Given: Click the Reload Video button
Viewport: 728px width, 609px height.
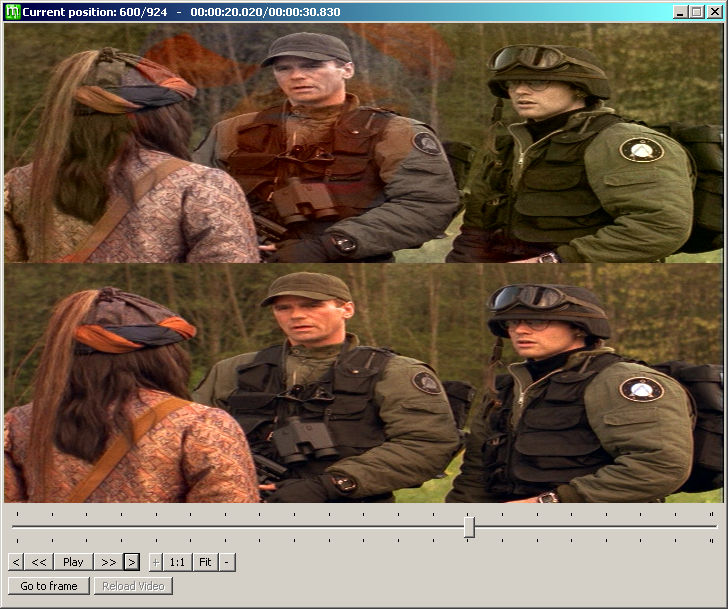Looking at the screenshot, I should 133,586.
